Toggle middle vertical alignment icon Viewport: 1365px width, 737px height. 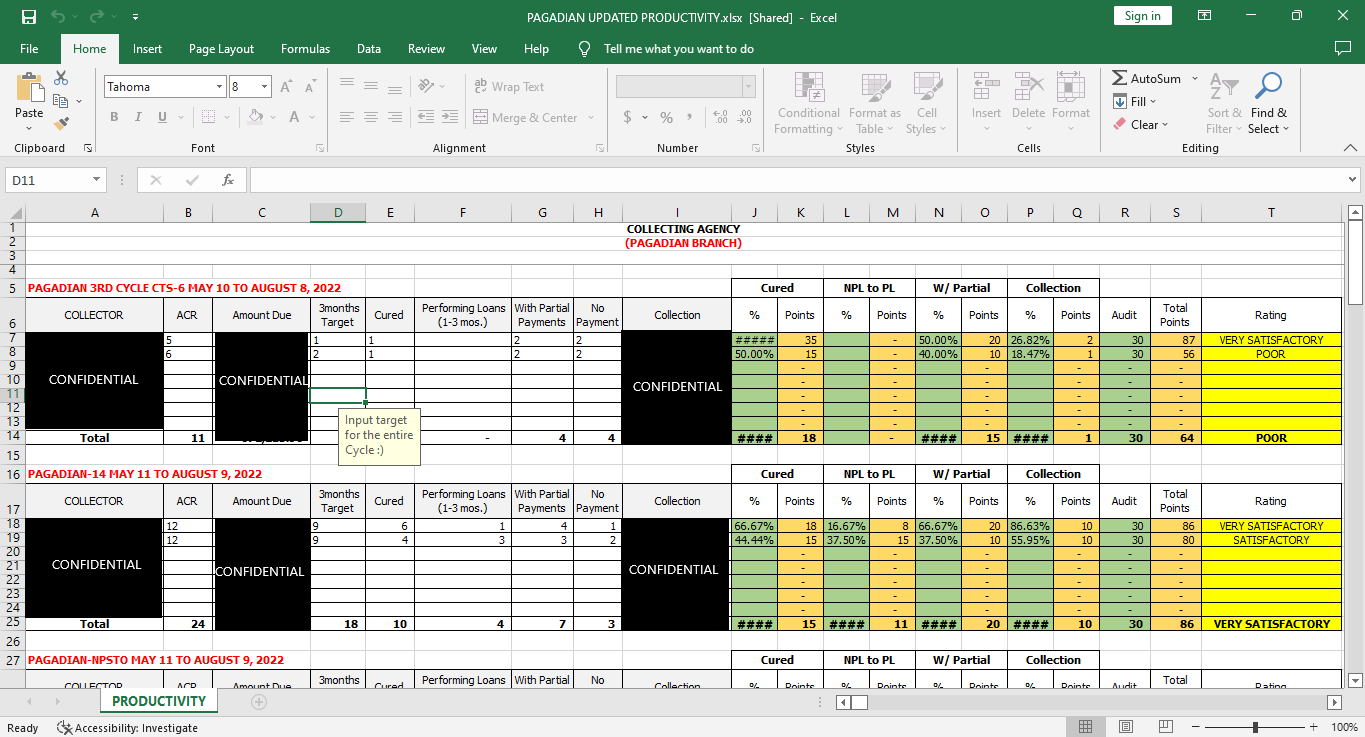(x=371, y=86)
